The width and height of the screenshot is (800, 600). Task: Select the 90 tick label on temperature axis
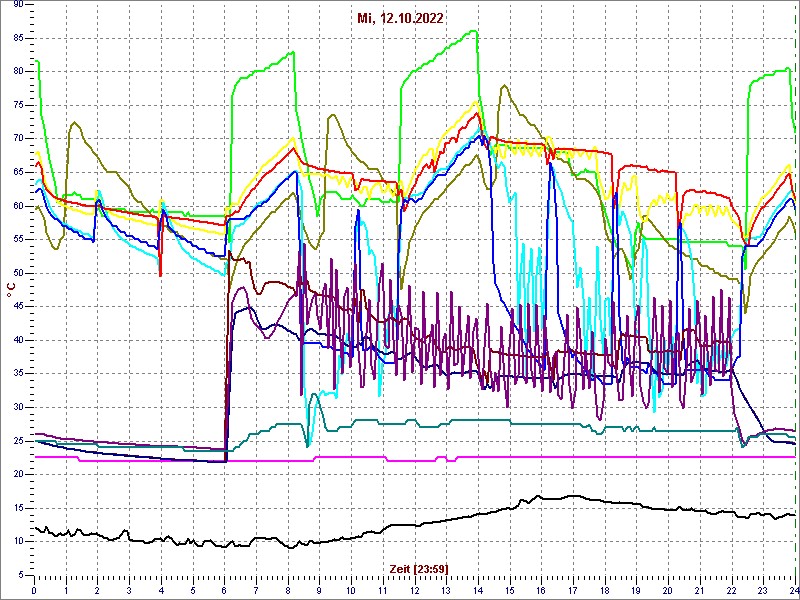click(18, 5)
